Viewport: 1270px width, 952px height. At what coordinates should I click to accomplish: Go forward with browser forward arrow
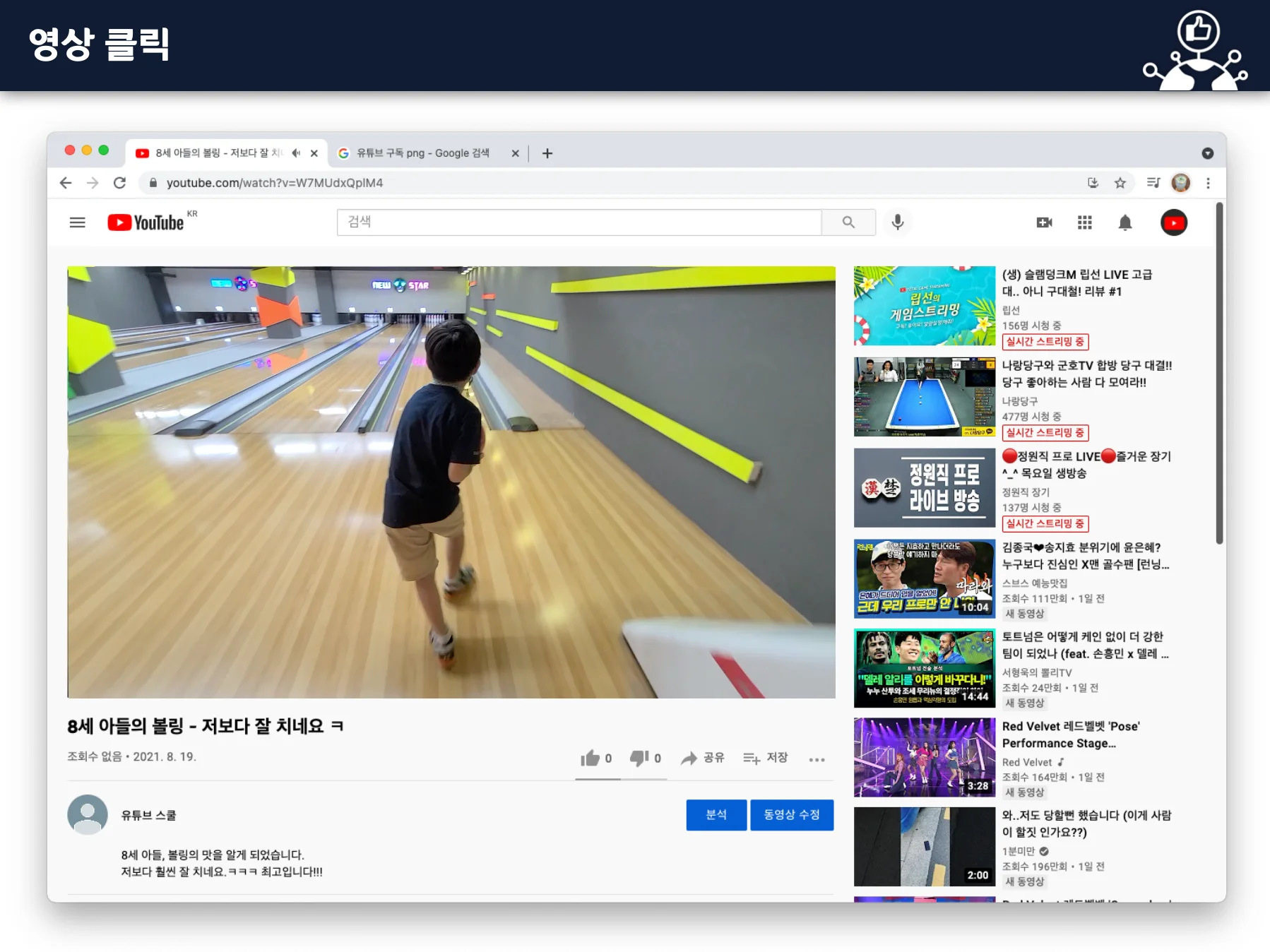[x=93, y=183]
